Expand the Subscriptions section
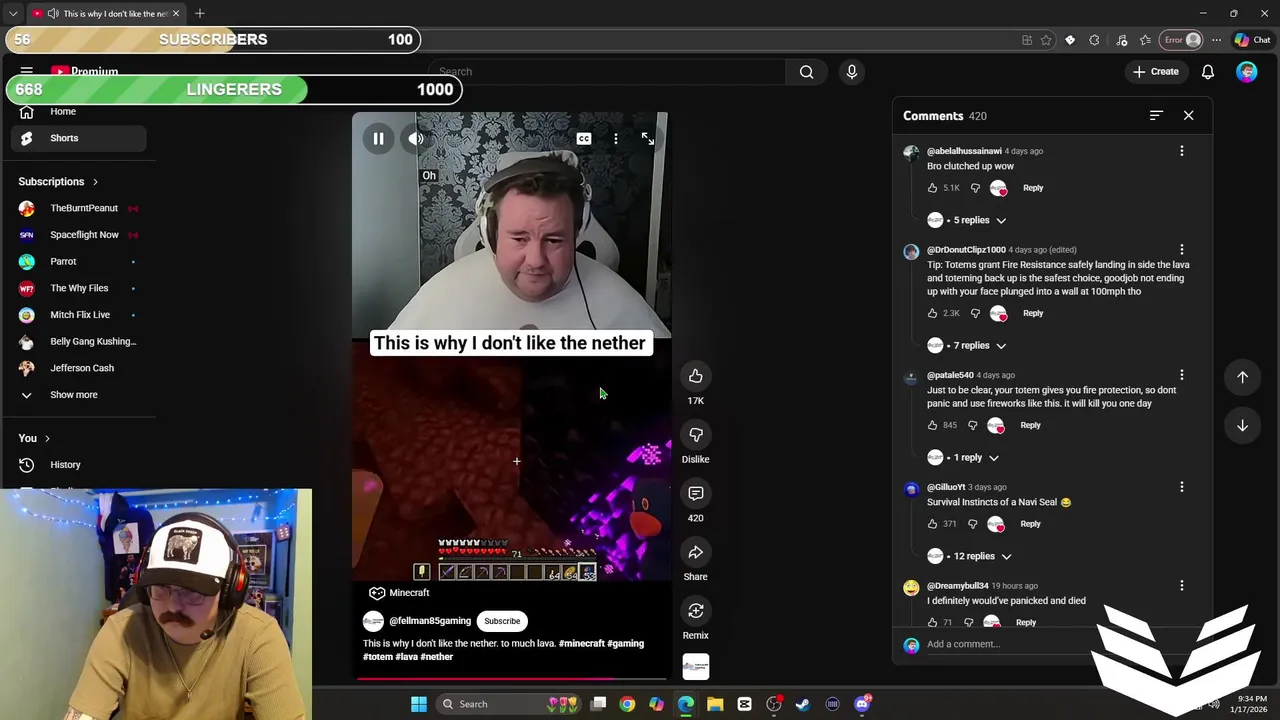This screenshot has width=1280, height=720. (58, 182)
